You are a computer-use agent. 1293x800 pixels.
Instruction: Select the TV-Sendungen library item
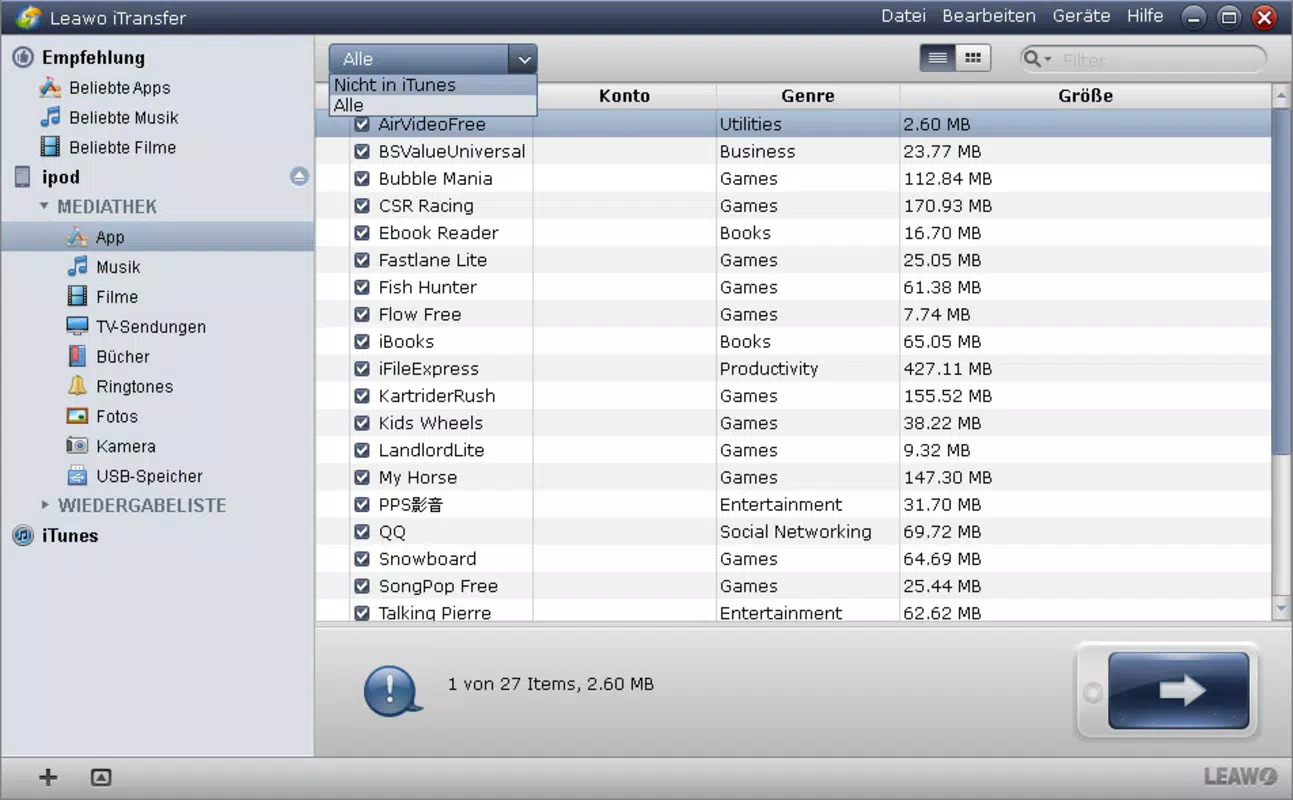[136, 327]
